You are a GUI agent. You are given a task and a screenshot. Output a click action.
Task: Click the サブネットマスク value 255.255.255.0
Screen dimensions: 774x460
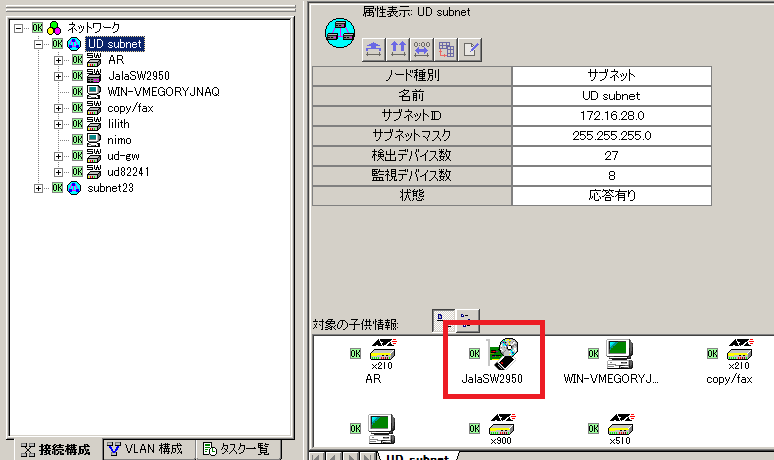tap(612, 136)
